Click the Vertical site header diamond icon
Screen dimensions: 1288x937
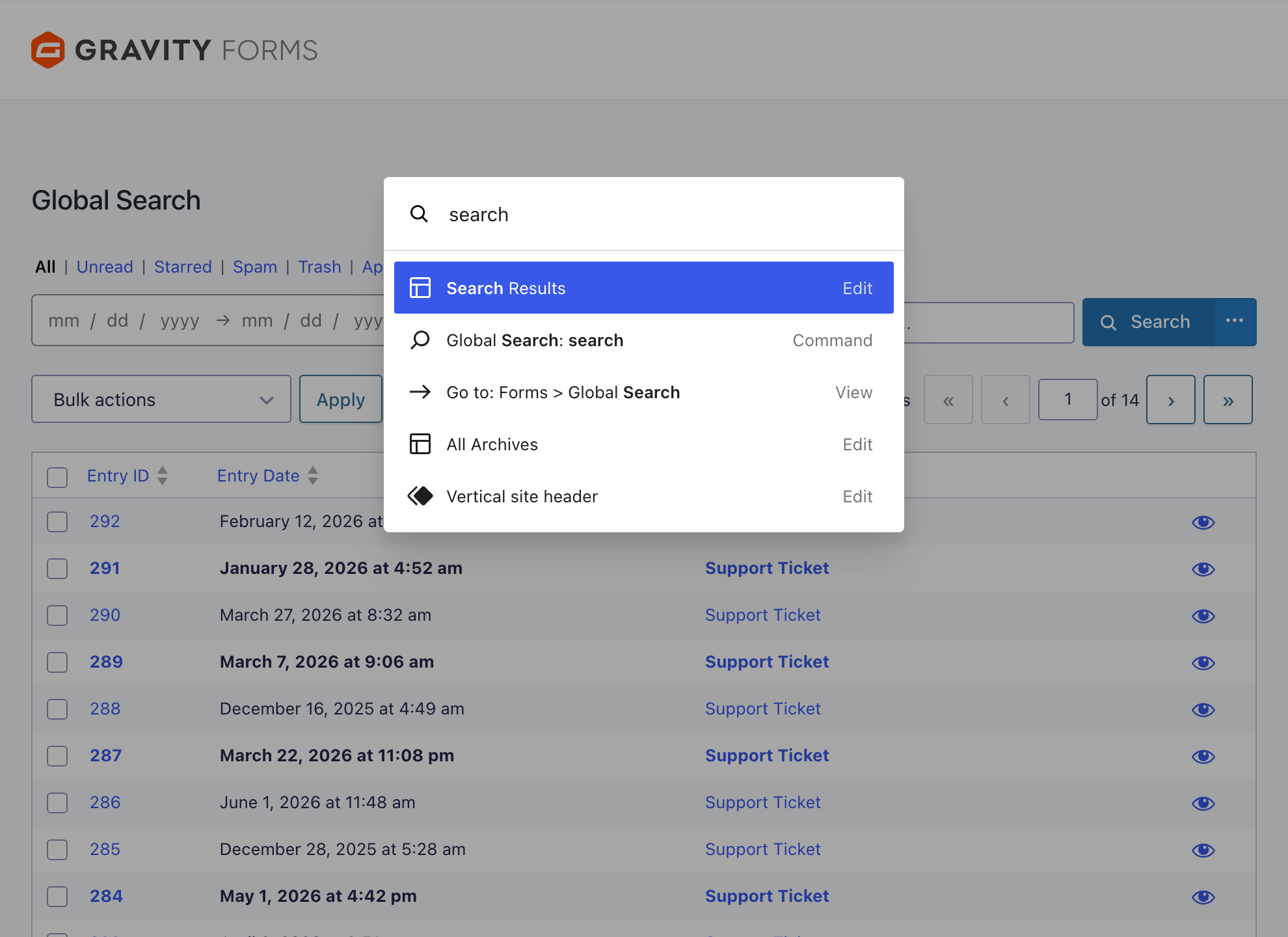[420, 496]
